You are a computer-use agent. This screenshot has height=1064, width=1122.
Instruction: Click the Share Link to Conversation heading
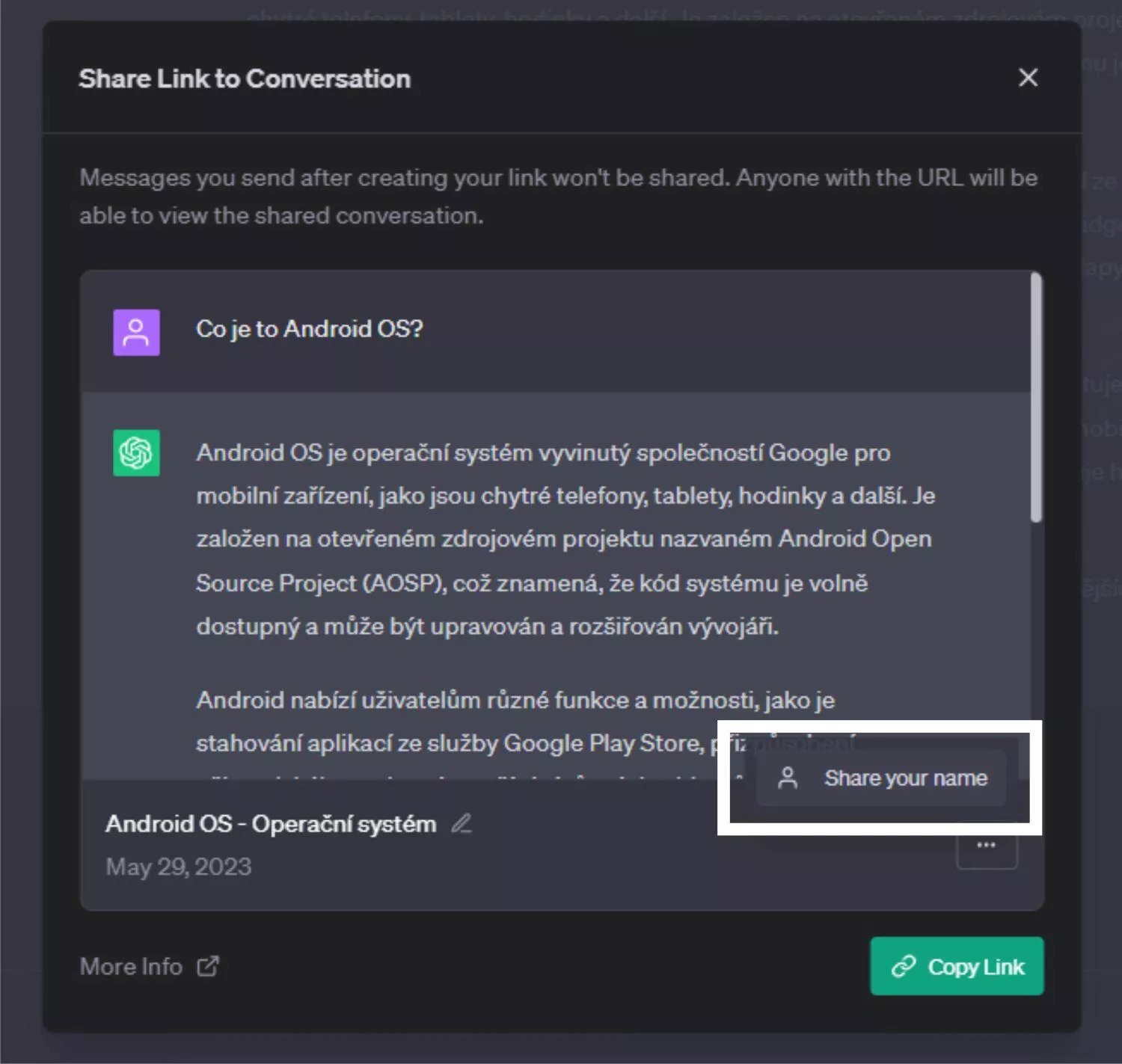[x=245, y=79]
